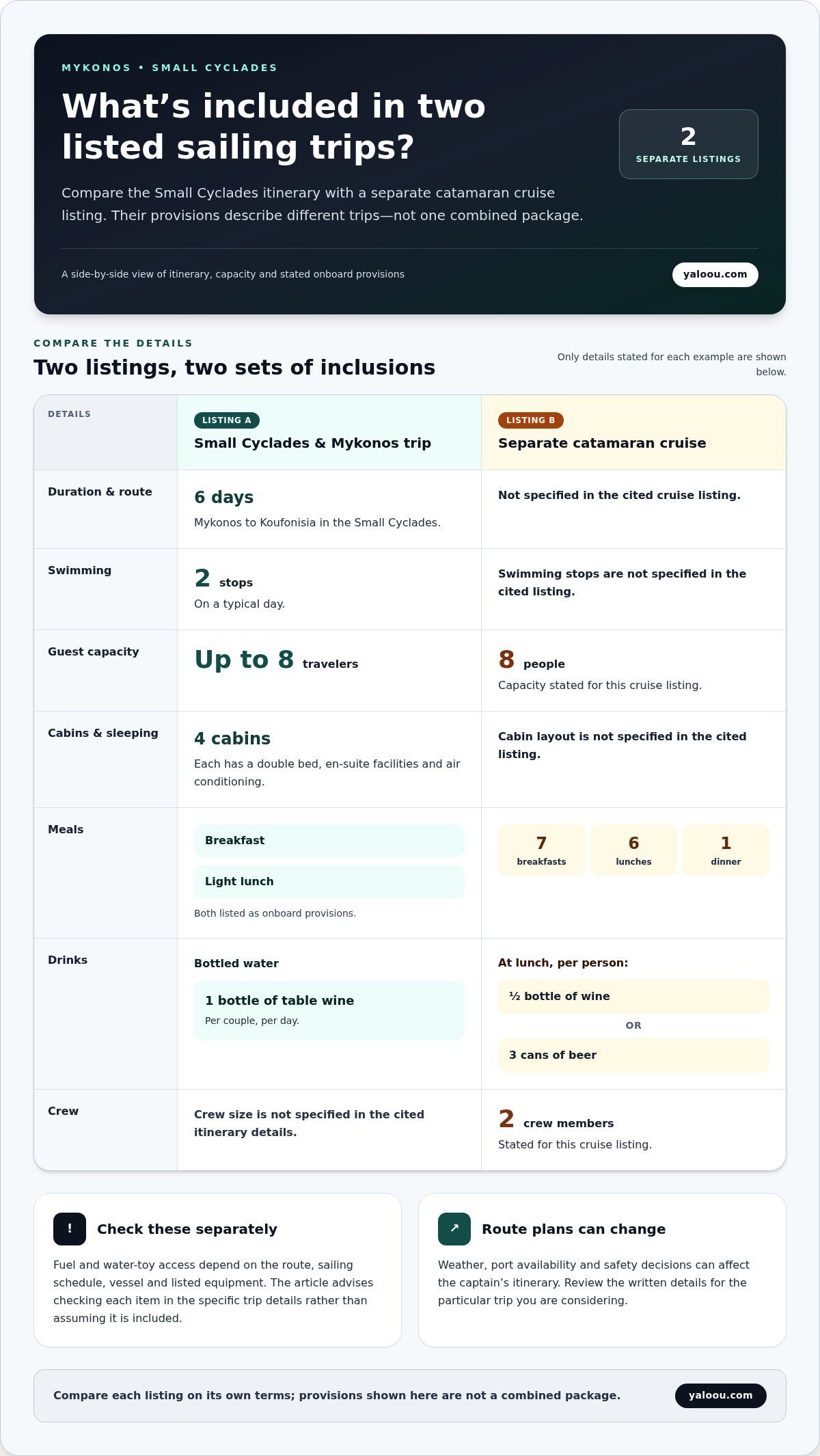Viewport: 820px width, 1456px height.
Task: Open the dark yaloou.com pill in footer
Action: (x=720, y=1396)
